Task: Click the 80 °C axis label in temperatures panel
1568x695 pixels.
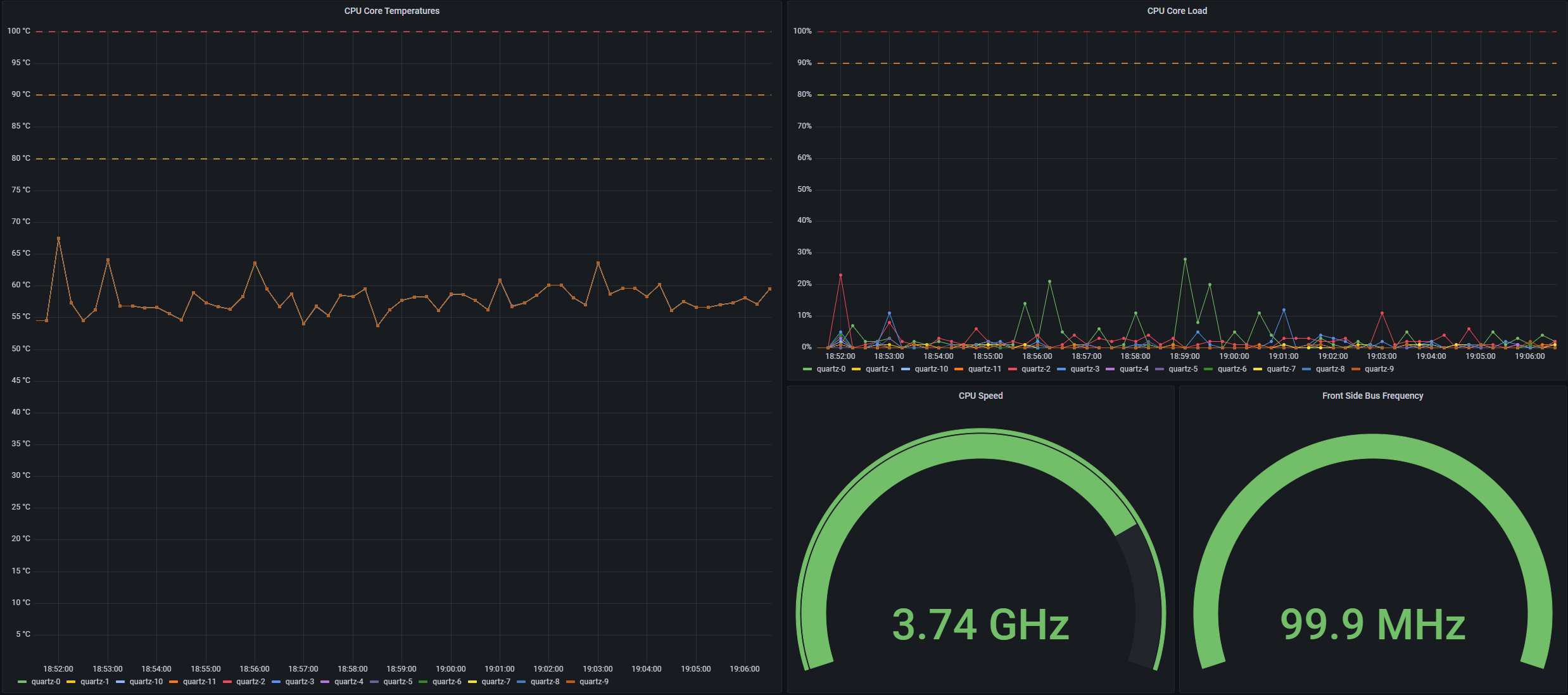Action: pos(21,158)
